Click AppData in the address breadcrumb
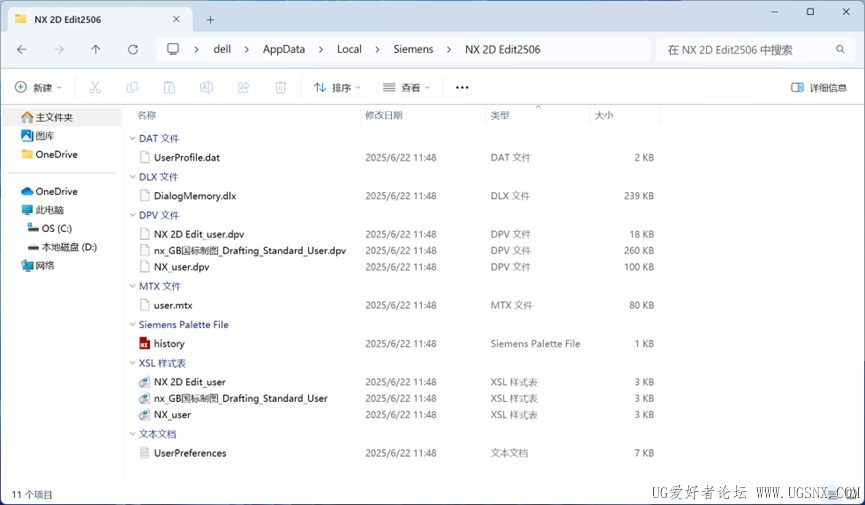Viewport: 865px width, 505px height. [x=284, y=49]
